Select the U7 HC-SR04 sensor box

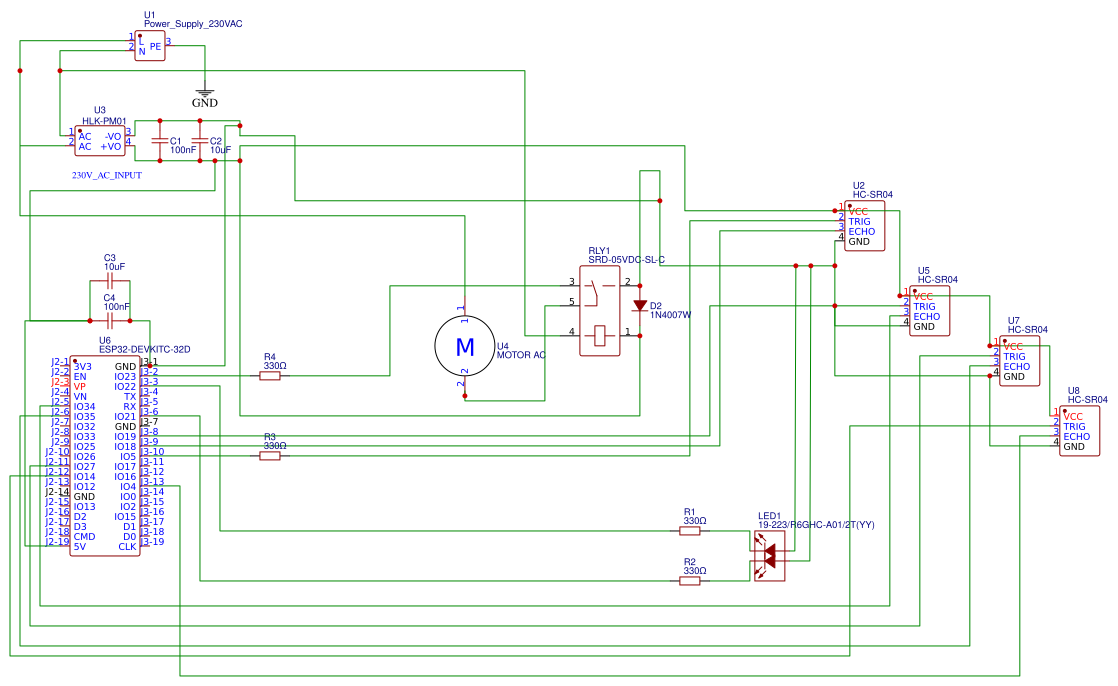(x=1020, y=361)
